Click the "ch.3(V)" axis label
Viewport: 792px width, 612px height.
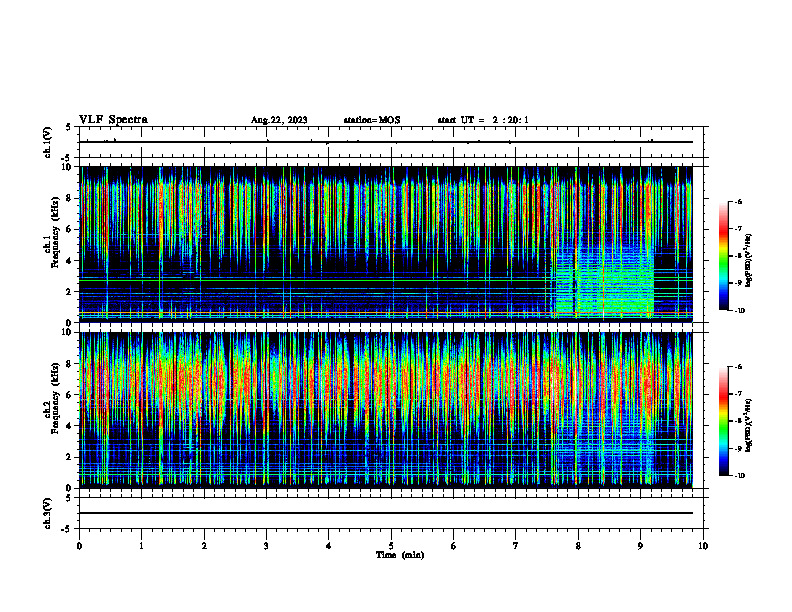47,513
